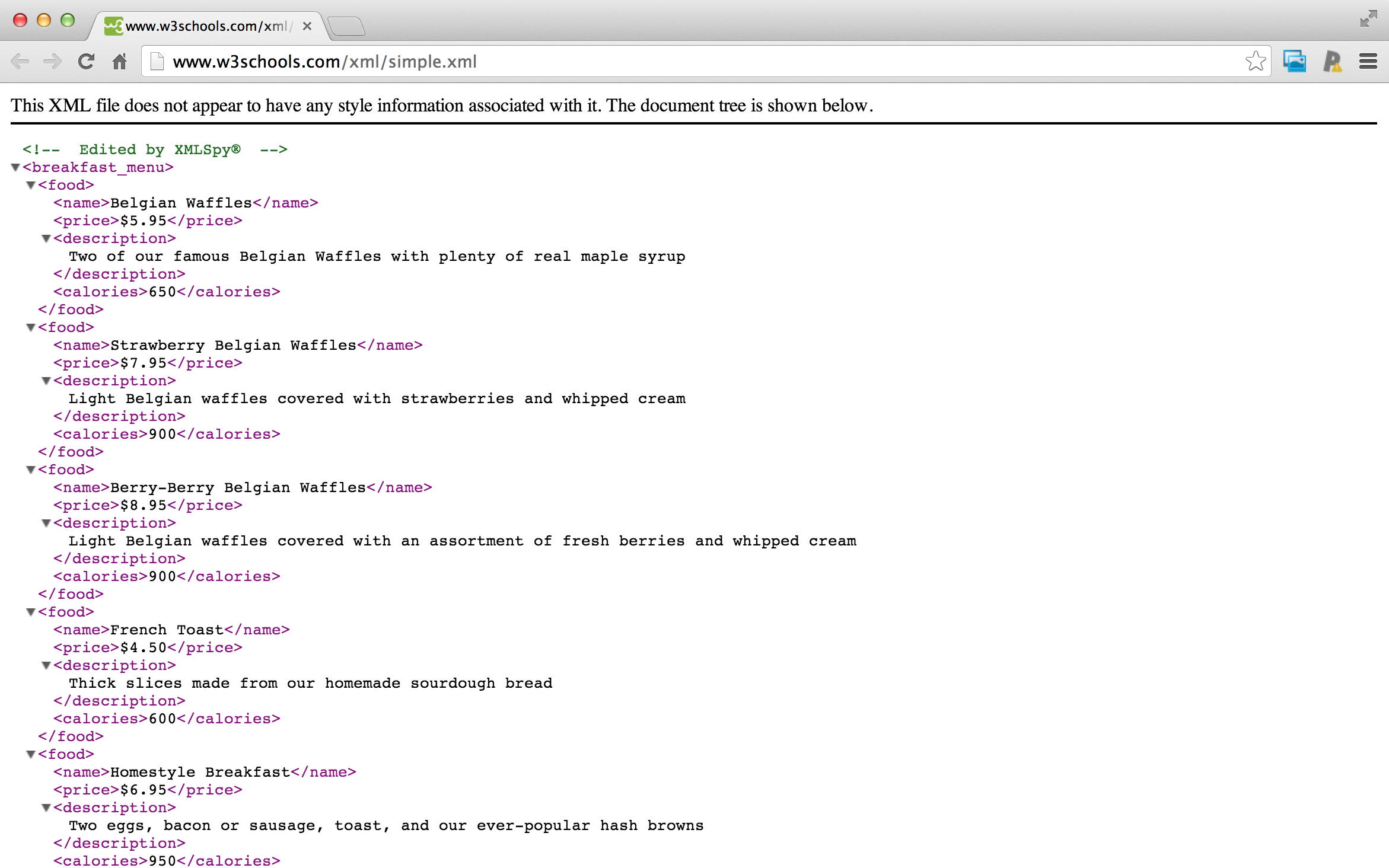1389x868 pixels.
Task: Open the browser home page
Action: tap(120, 61)
